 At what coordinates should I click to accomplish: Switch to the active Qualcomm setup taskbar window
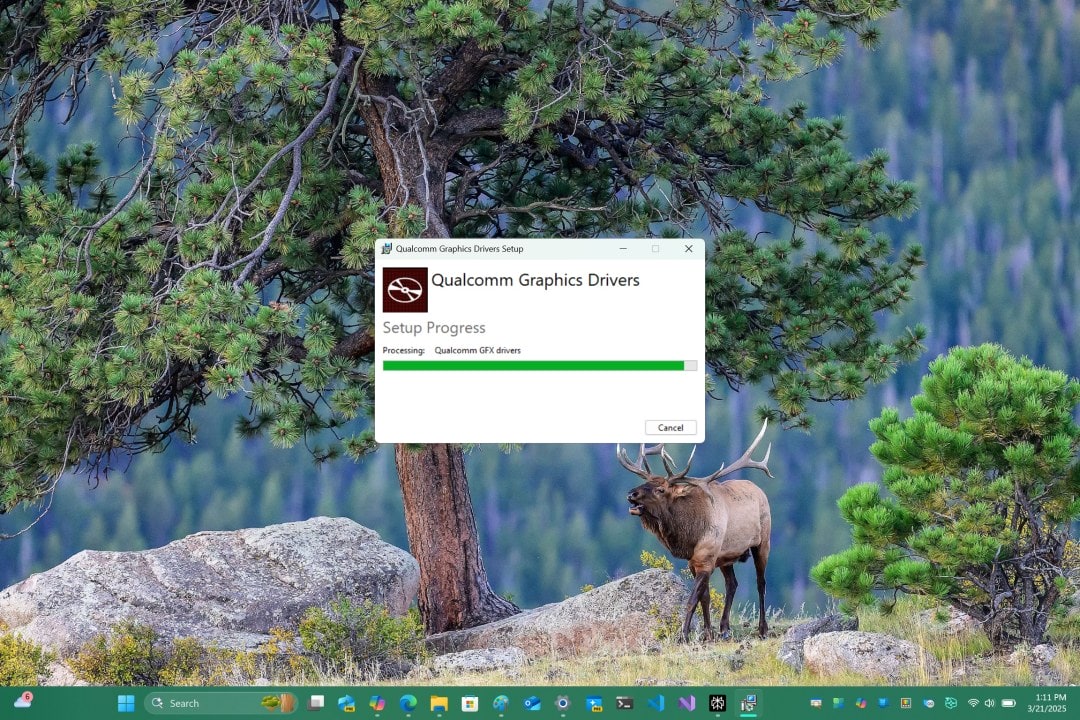[749, 703]
